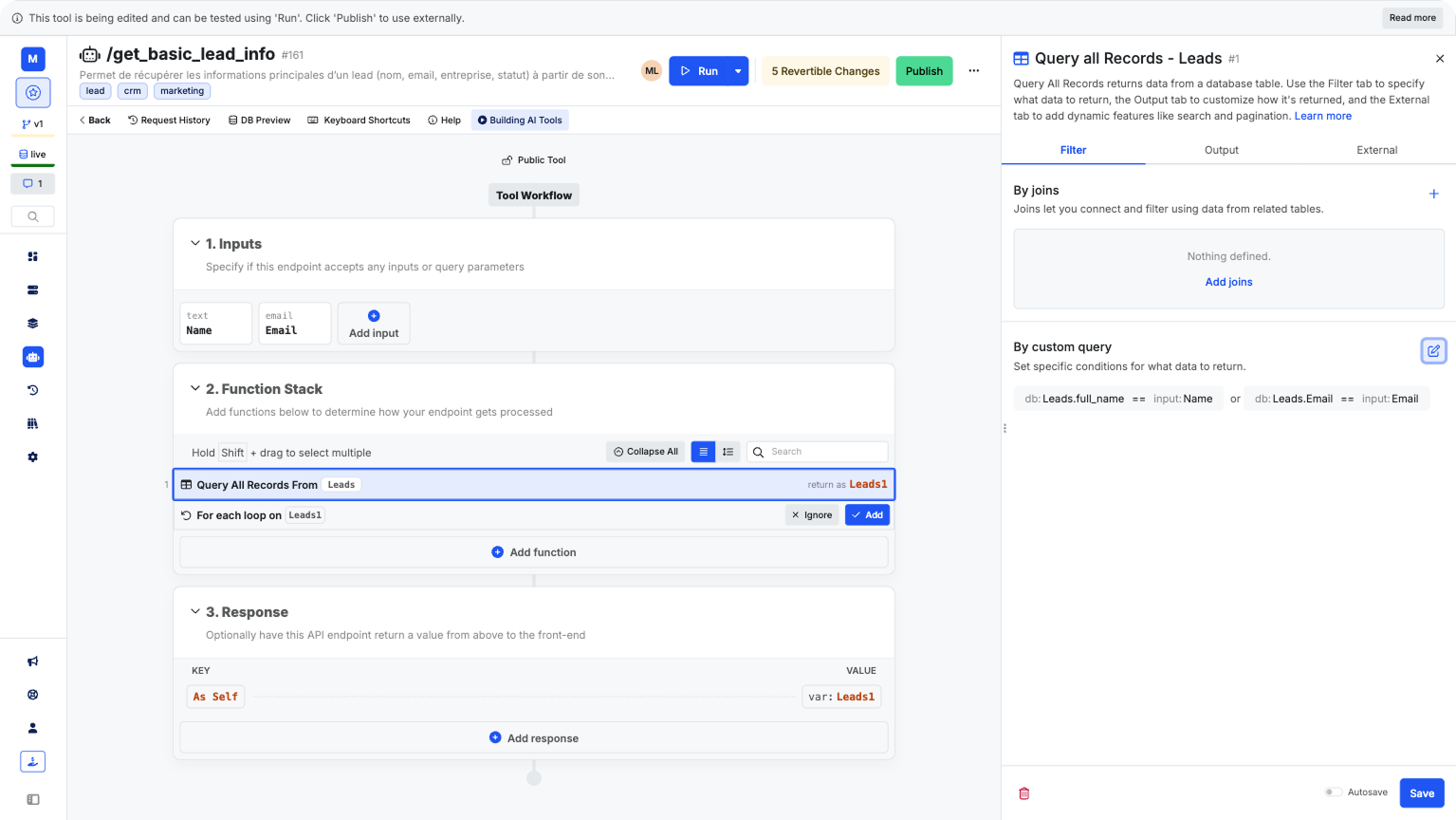Collapse the 2. Function Stack section
Image resolution: width=1456 pixels, height=820 pixels.
point(195,389)
